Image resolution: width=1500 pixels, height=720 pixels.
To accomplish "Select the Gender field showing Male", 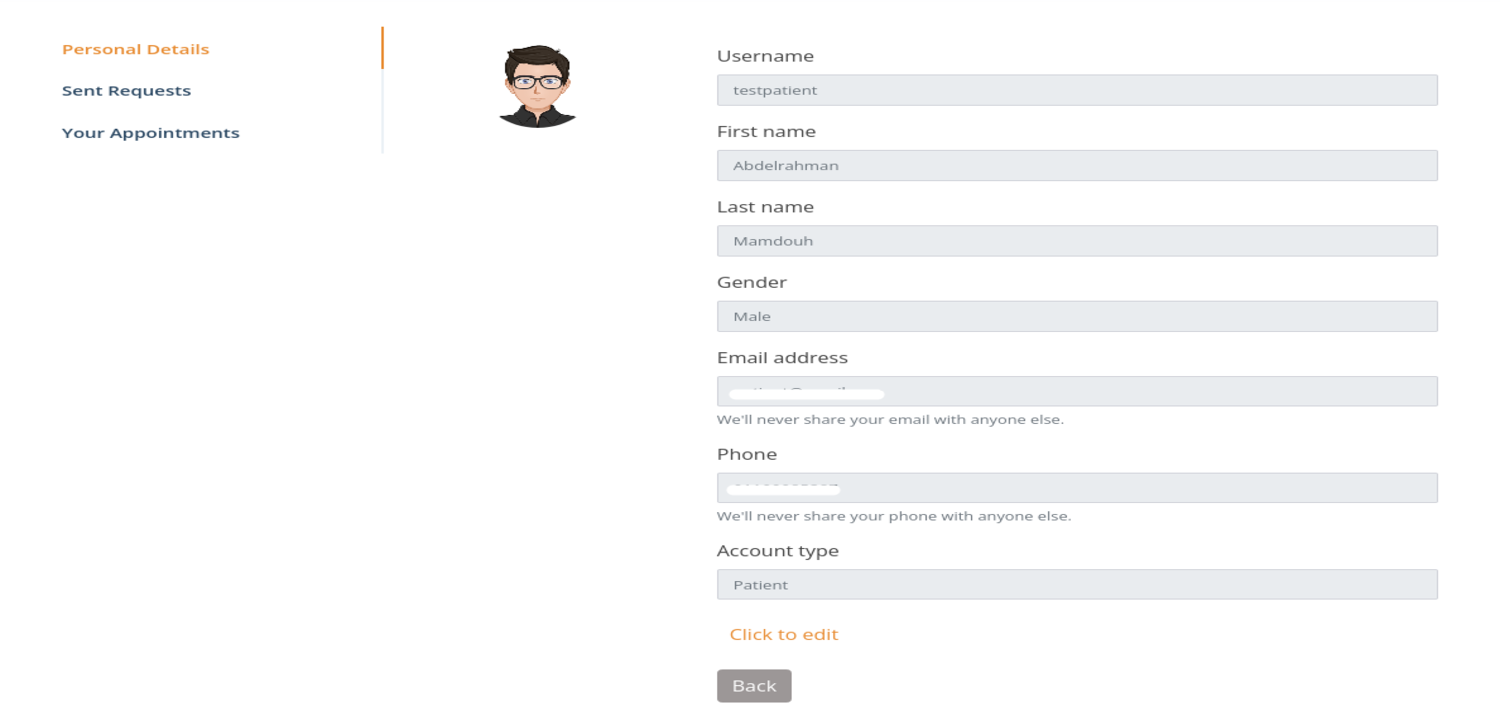I will pyautogui.click(x=1077, y=316).
